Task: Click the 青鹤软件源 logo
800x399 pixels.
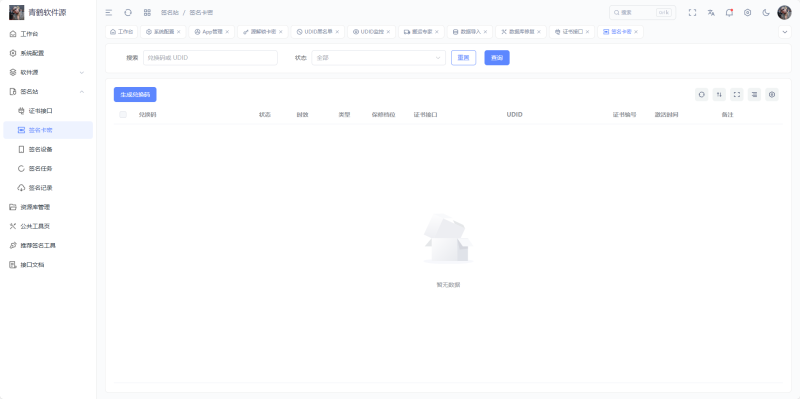Action: pos(38,12)
